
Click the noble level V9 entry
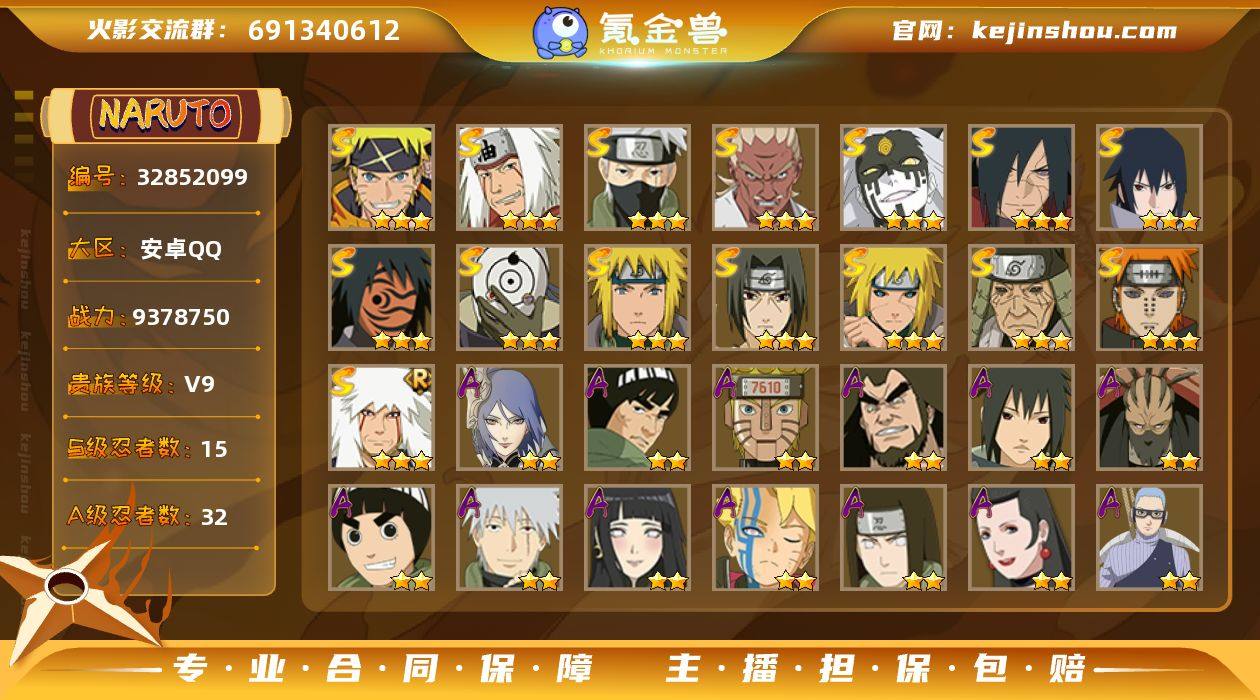199,384
